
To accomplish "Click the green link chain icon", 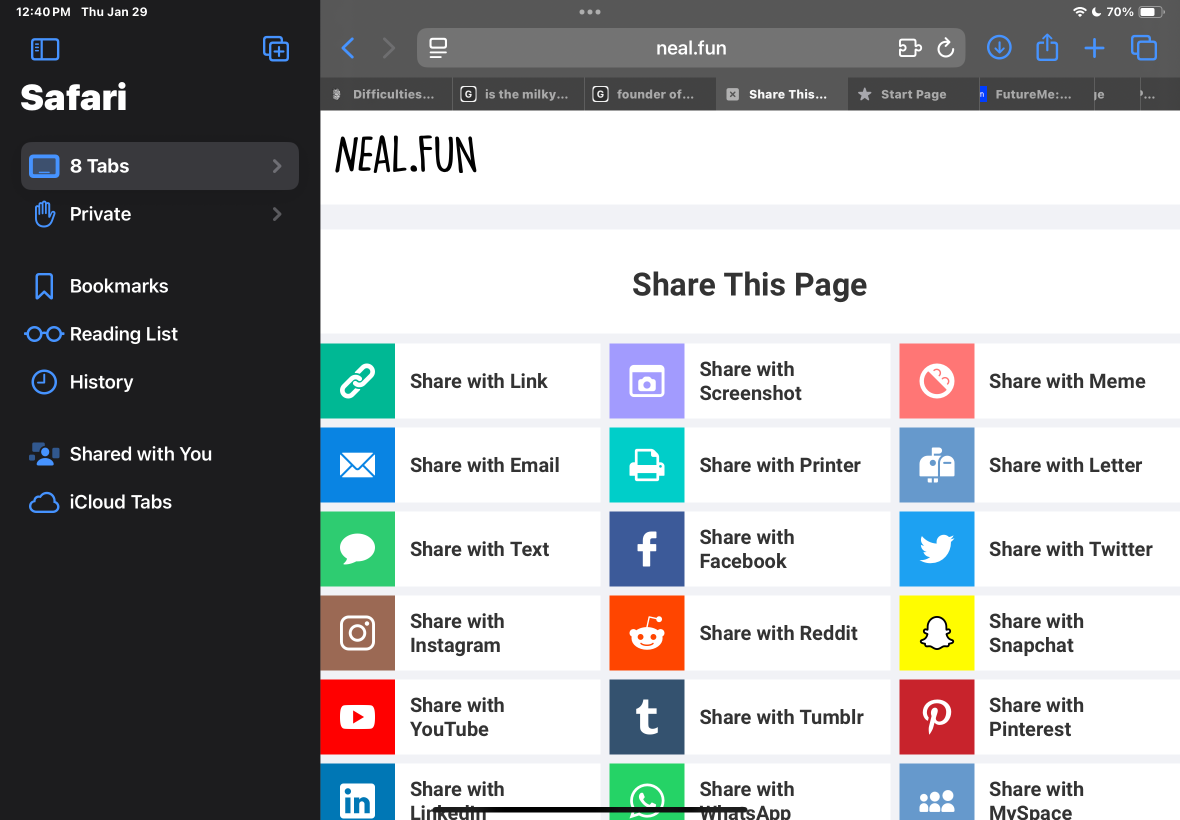I will pos(357,381).
